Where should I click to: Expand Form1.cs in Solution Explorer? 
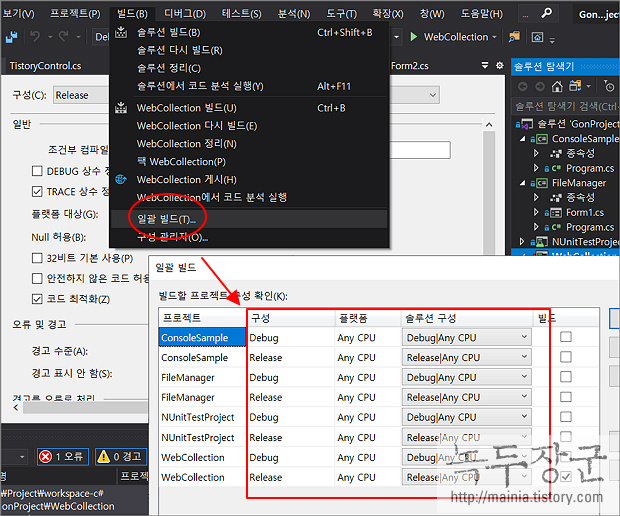[536, 212]
